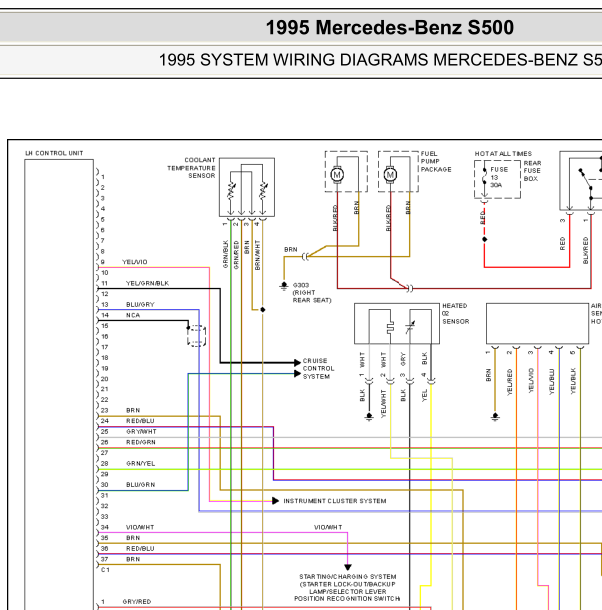Click the "RED/BLU" label at pin 36

[140, 549]
